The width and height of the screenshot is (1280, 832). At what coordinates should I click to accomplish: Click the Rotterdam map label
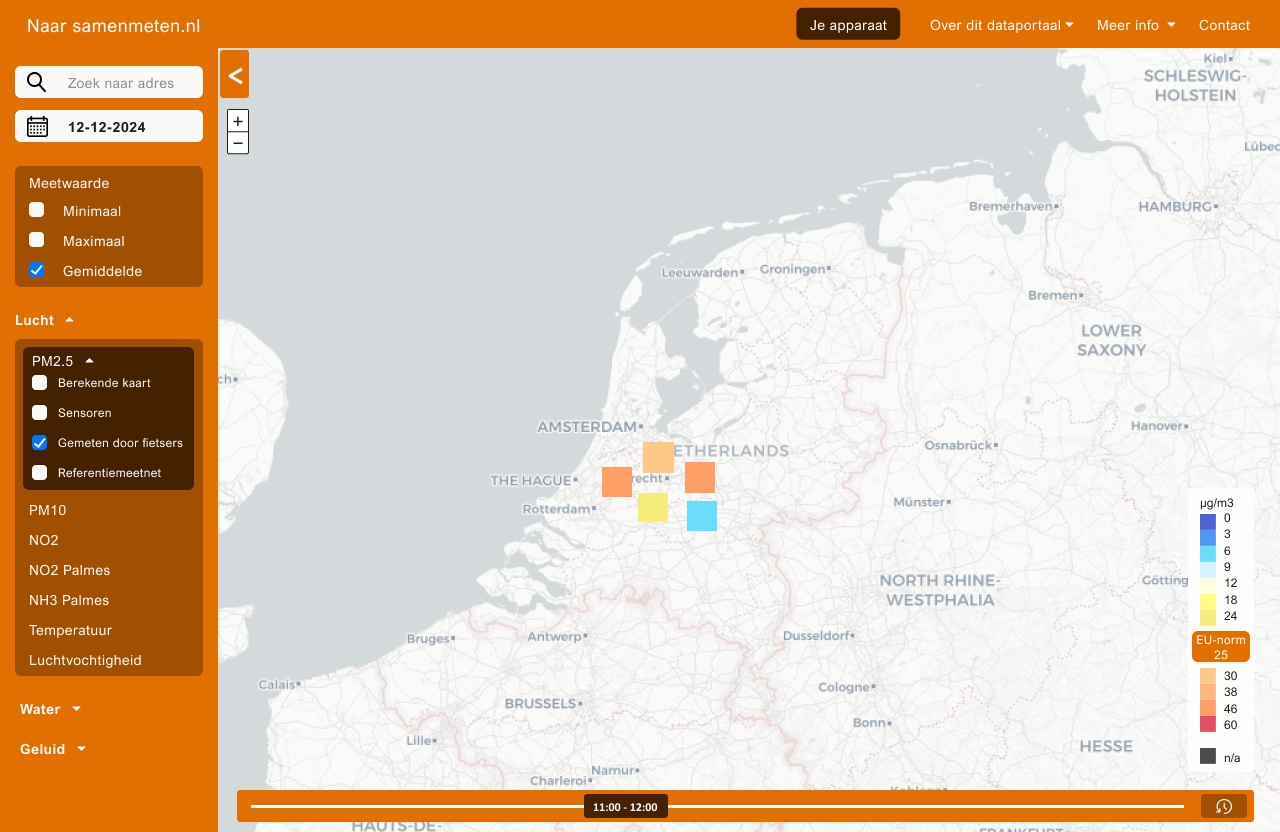(559, 509)
